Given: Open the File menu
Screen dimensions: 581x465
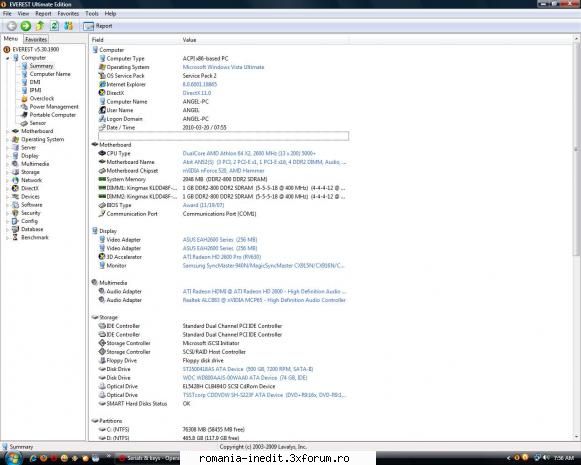Looking at the screenshot, I should point(7,14).
